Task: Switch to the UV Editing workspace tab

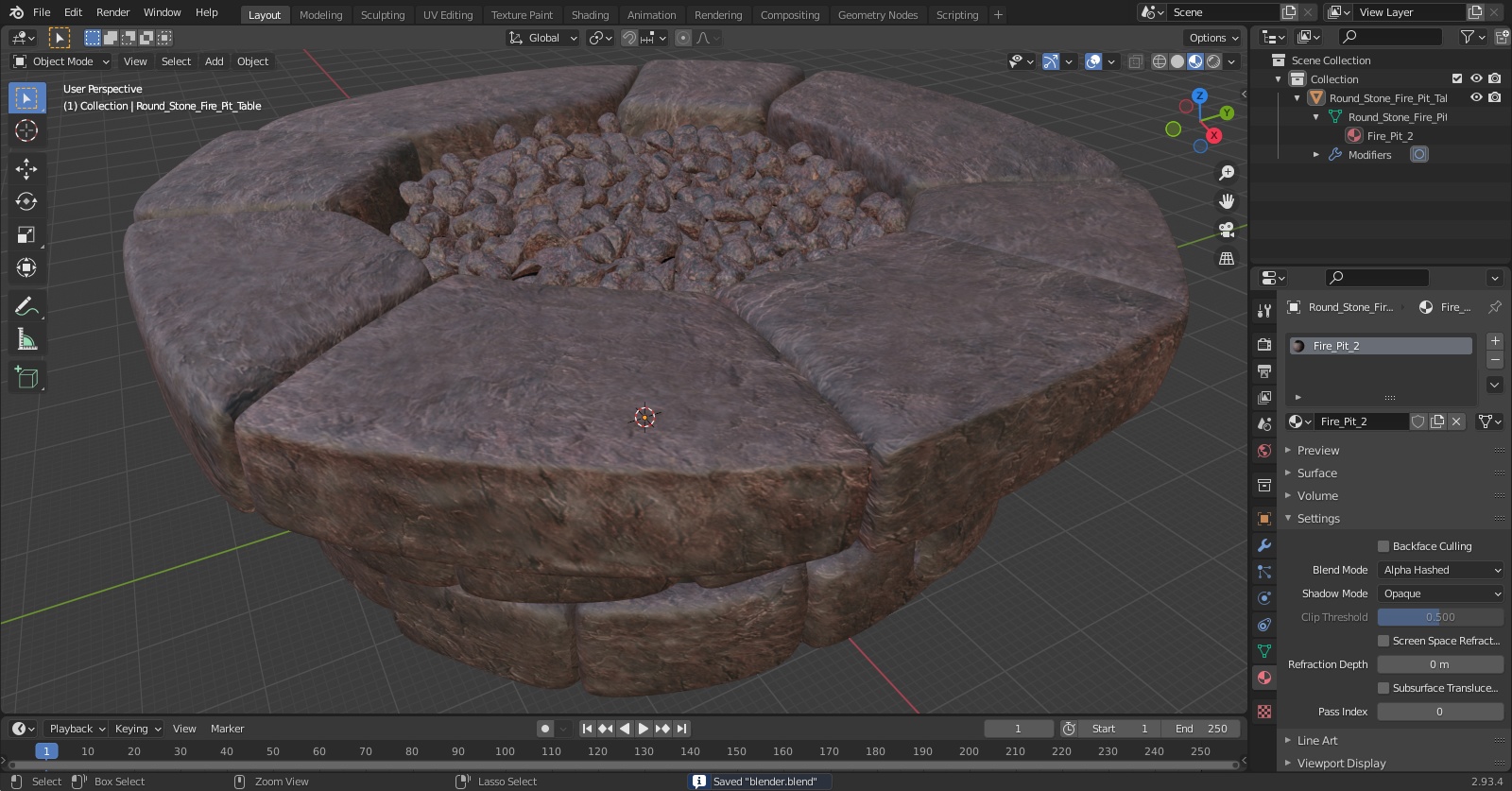Action: [448, 15]
